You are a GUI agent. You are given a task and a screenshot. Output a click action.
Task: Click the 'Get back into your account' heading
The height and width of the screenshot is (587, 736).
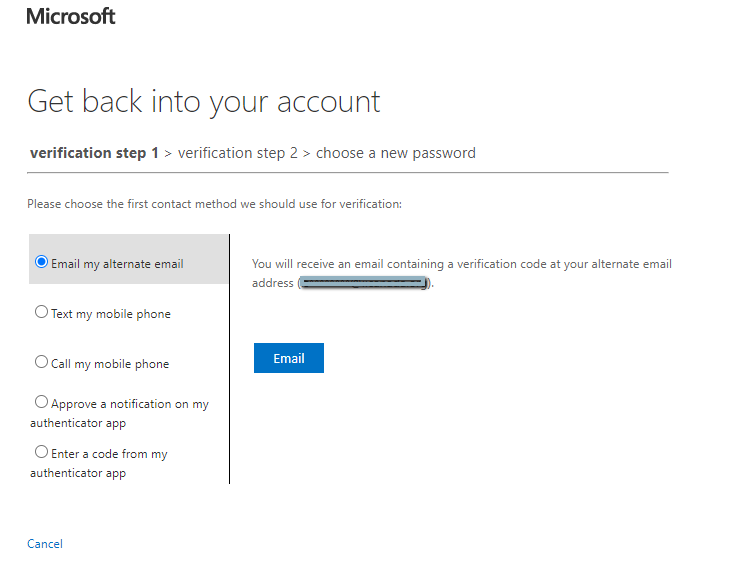click(x=204, y=102)
